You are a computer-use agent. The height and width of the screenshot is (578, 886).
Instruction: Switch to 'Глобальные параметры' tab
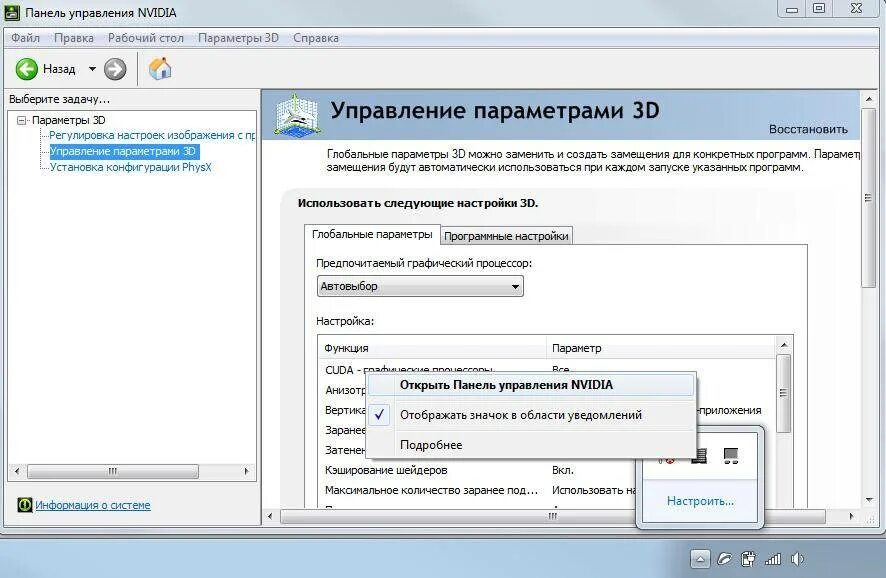click(372, 234)
